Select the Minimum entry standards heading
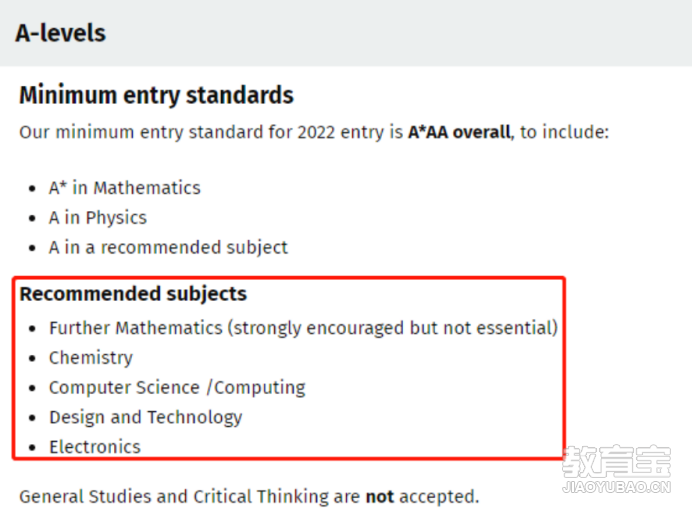Viewport: 692px width, 516px height. coord(156,95)
